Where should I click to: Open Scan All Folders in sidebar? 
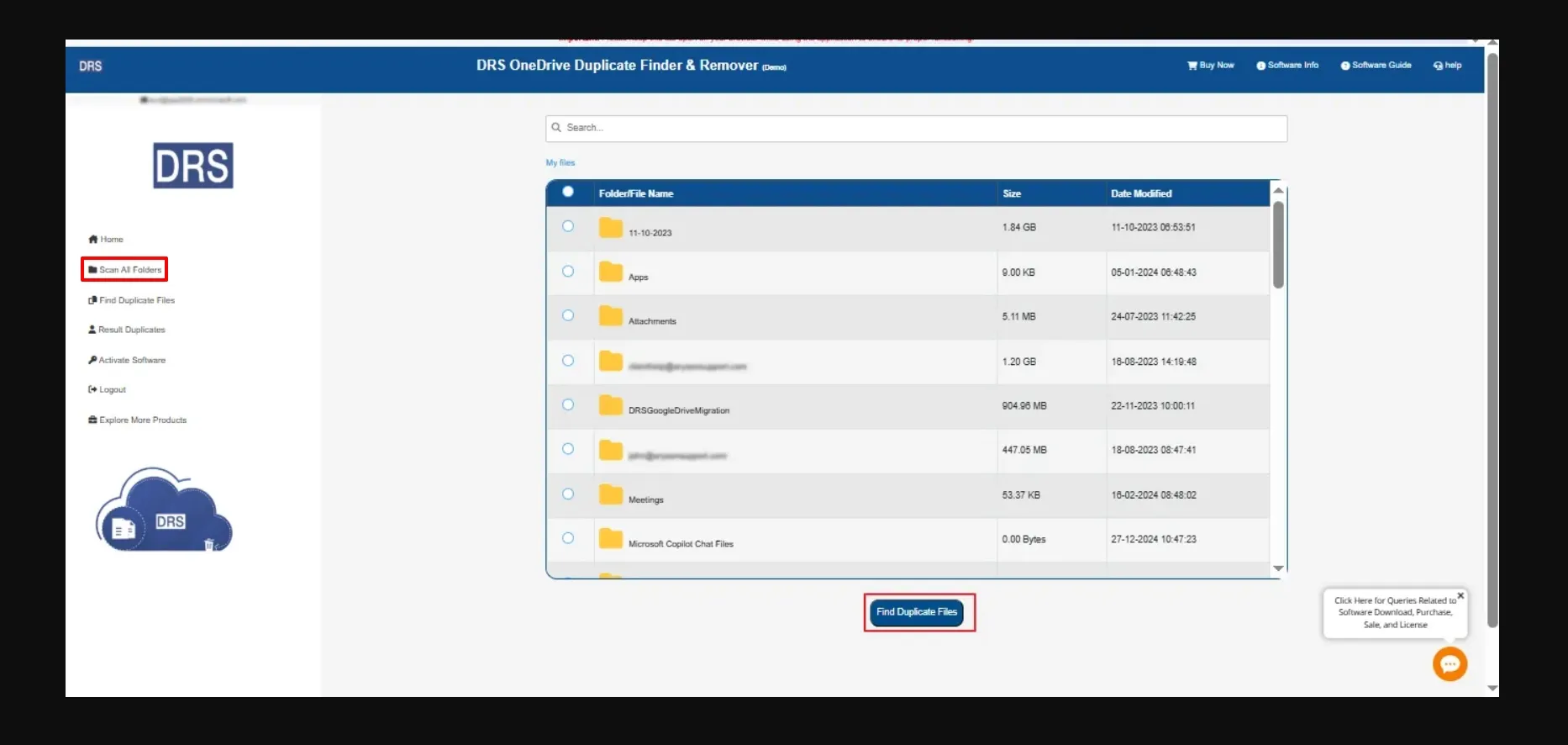point(125,270)
